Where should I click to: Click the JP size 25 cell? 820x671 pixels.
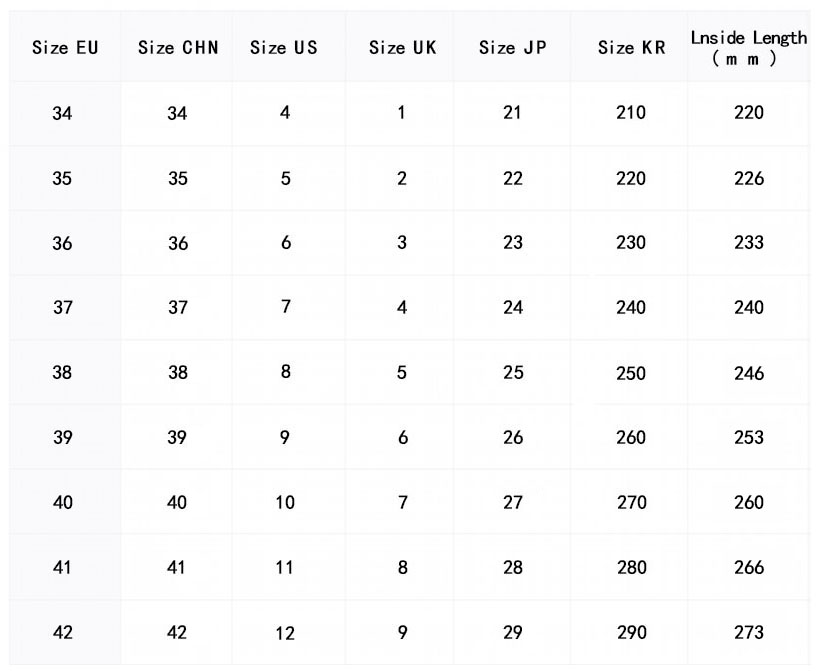coord(513,373)
